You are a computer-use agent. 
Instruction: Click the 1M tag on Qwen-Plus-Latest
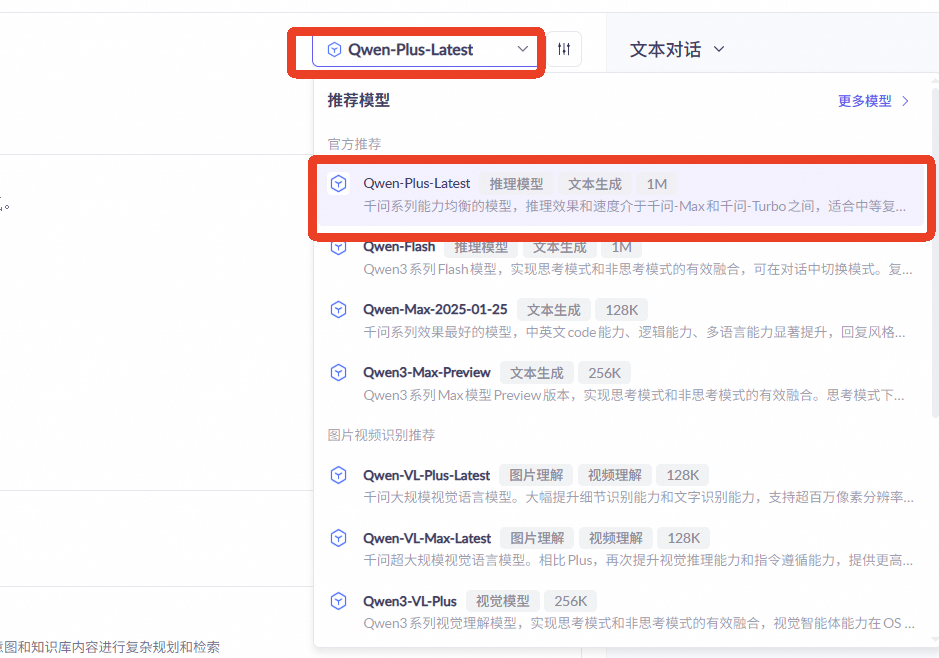click(x=657, y=184)
